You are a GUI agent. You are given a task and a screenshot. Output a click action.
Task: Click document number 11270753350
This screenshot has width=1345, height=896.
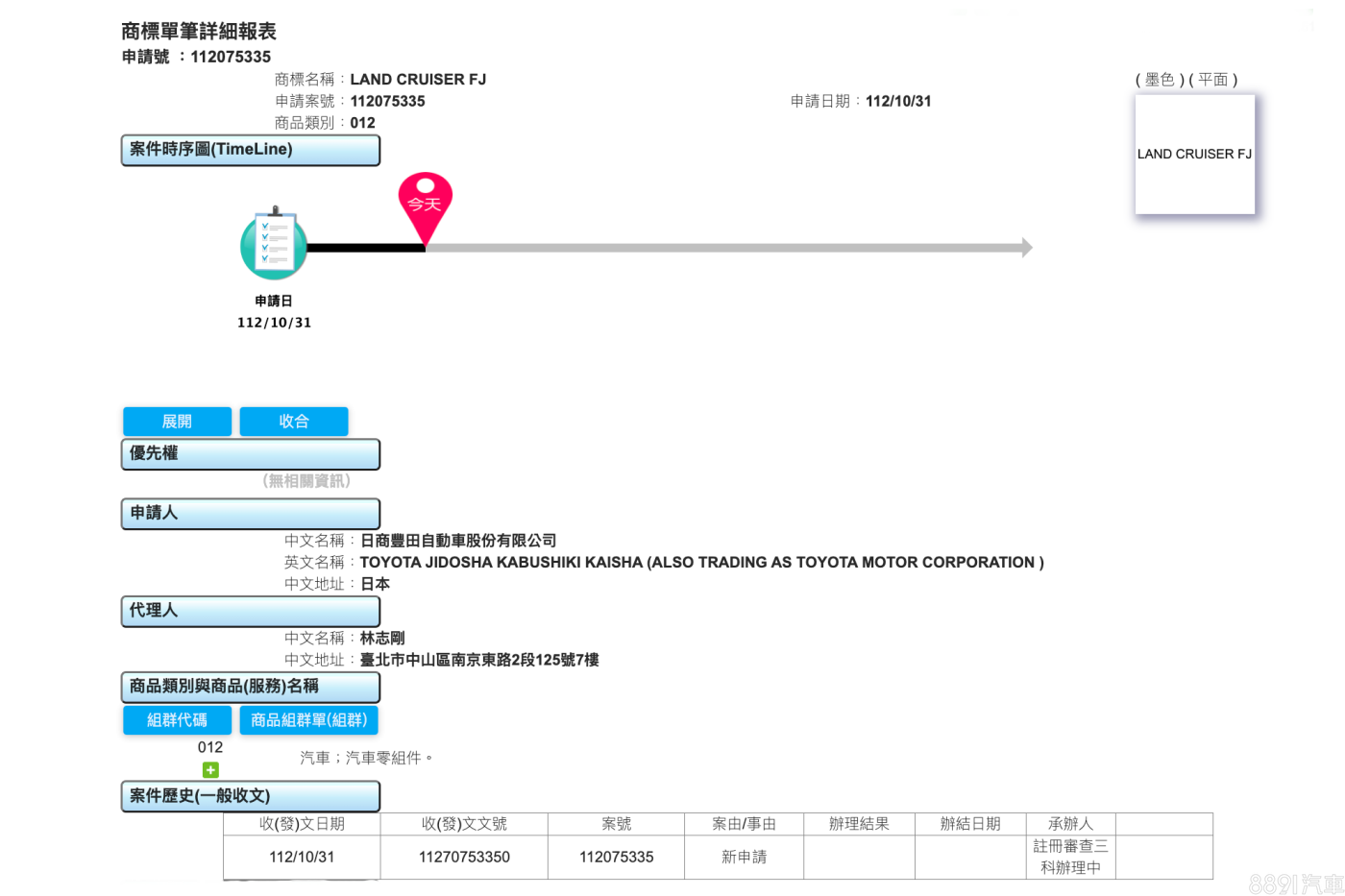[464, 857]
